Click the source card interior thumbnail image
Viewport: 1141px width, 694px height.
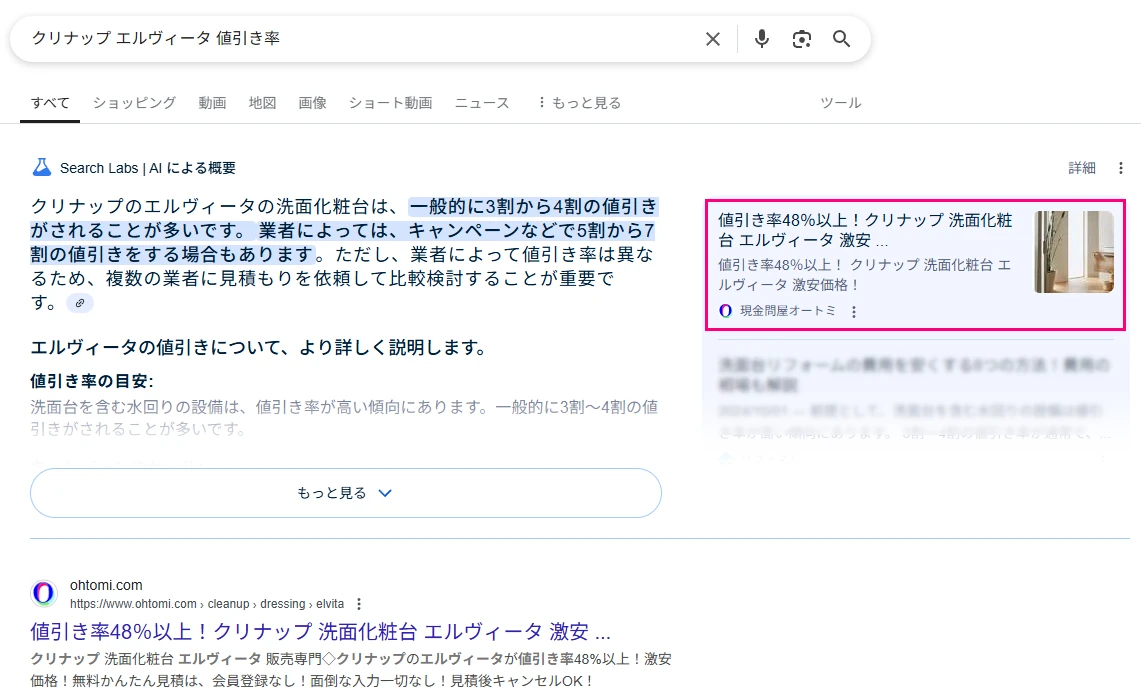1073,252
